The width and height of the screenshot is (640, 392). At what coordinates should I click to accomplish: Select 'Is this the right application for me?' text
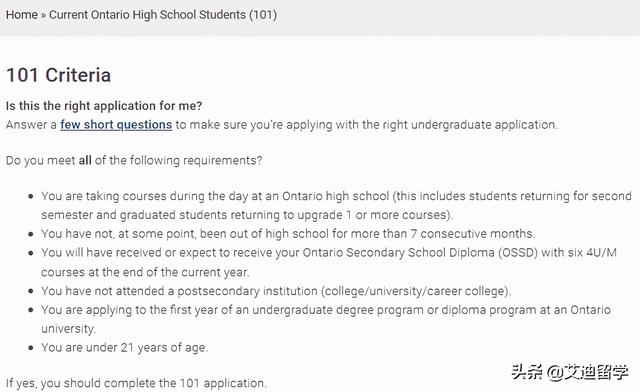pyautogui.click(x=104, y=106)
